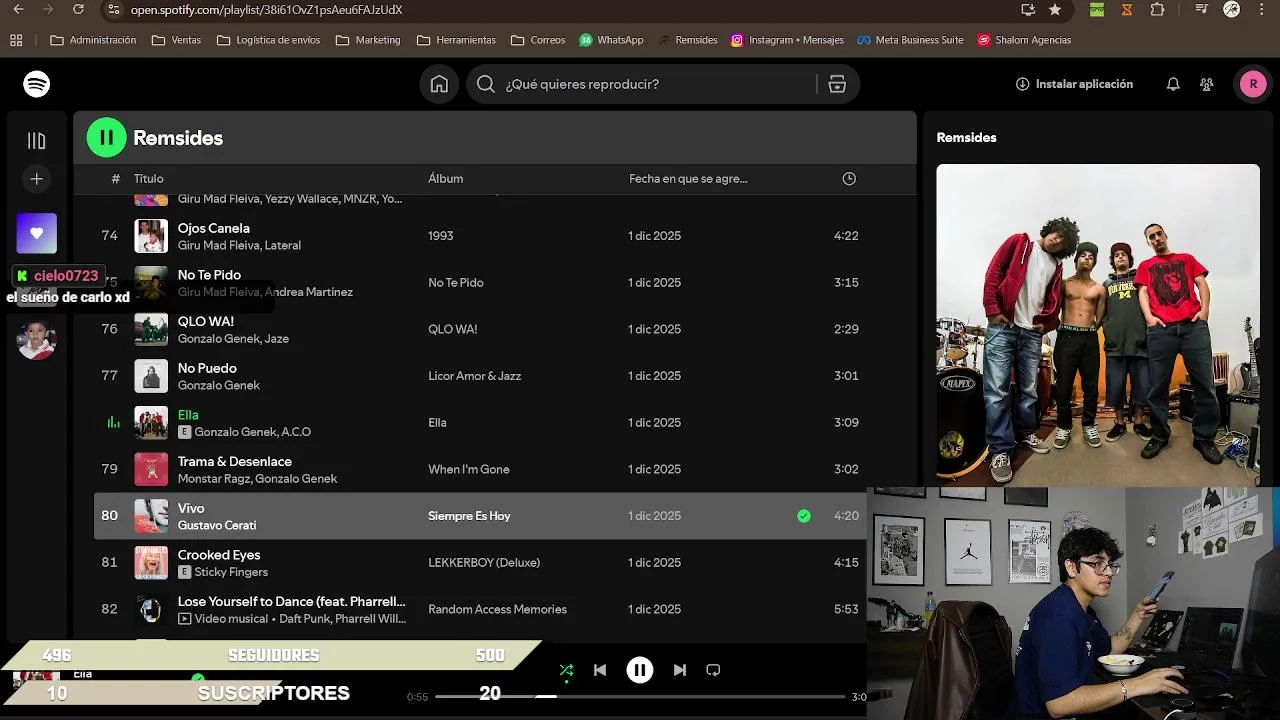Screen dimensions: 1280x720
Task: Open album When I'm Gone
Action: pyautogui.click(x=469, y=469)
